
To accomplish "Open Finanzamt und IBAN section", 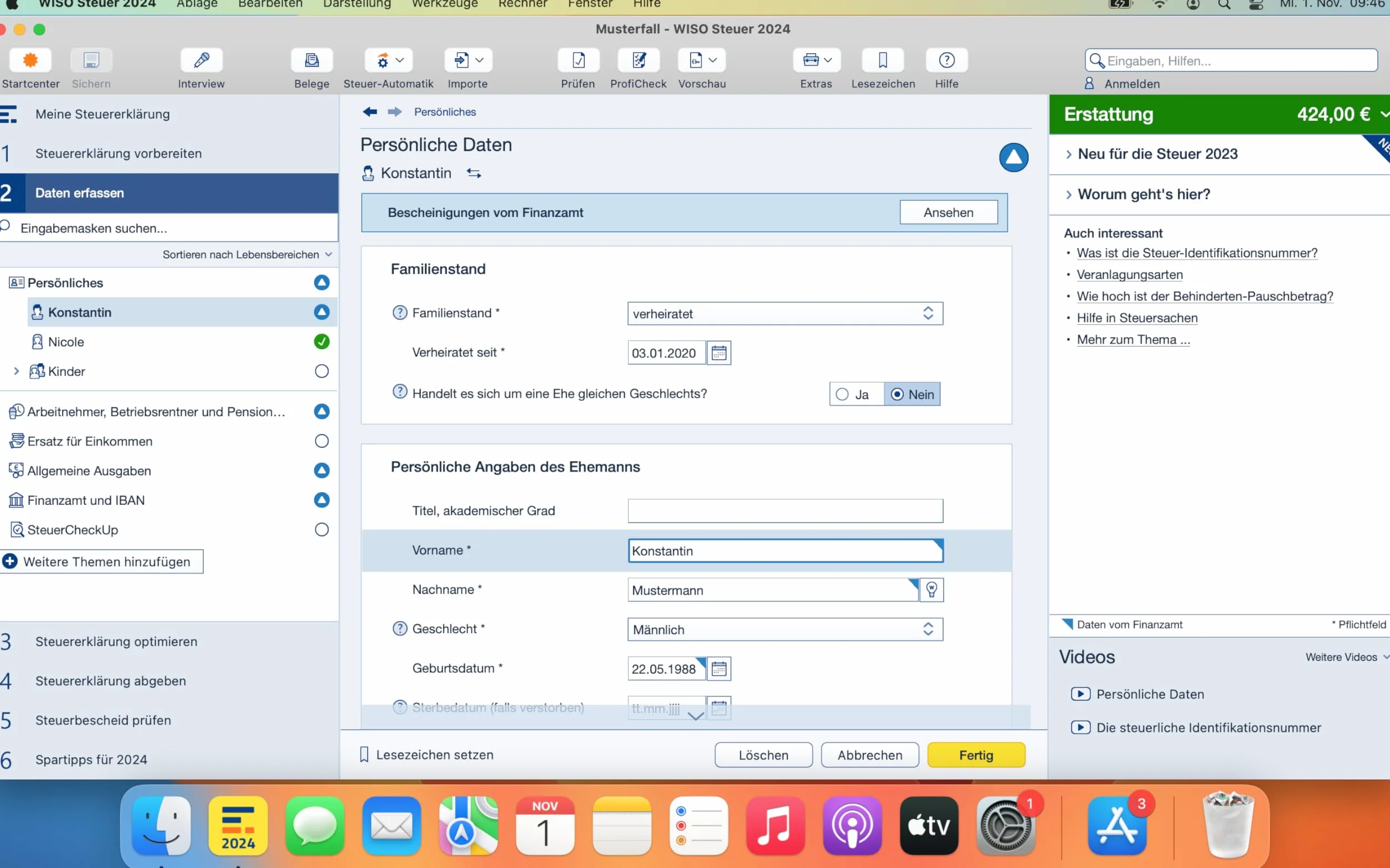I will pos(169,500).
